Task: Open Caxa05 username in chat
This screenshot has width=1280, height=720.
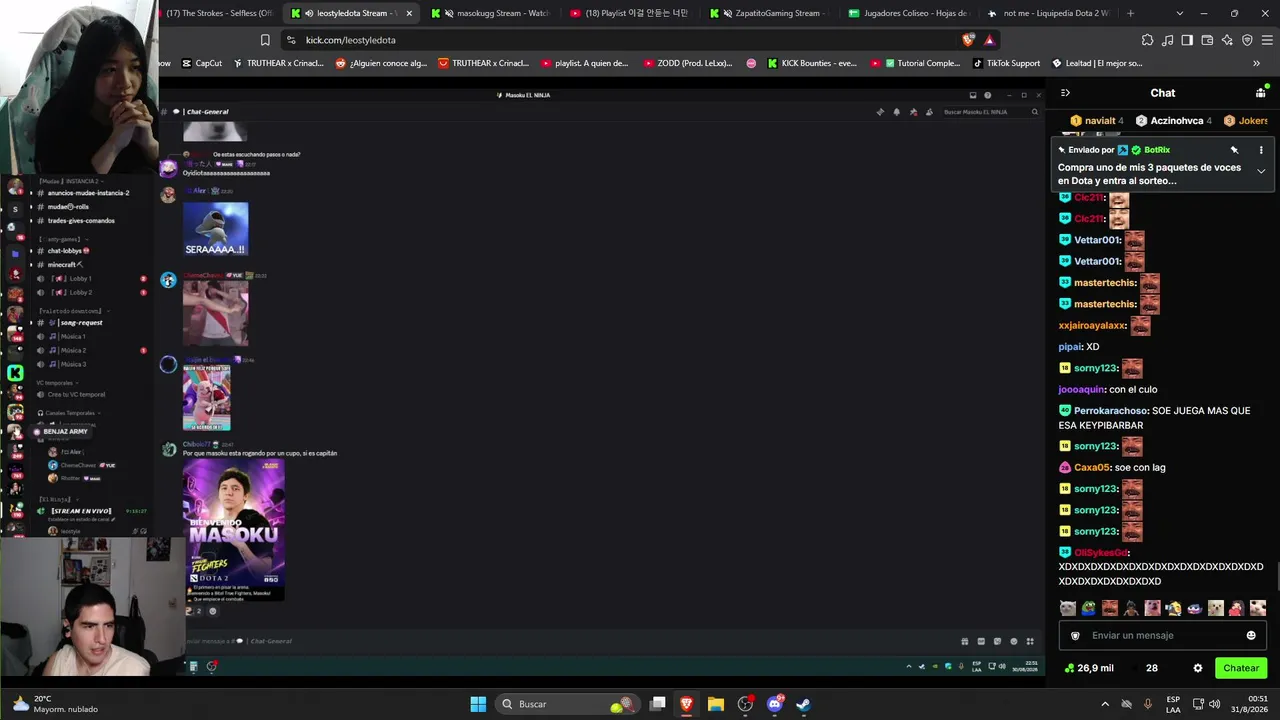Action: [x=1092, y=468]
